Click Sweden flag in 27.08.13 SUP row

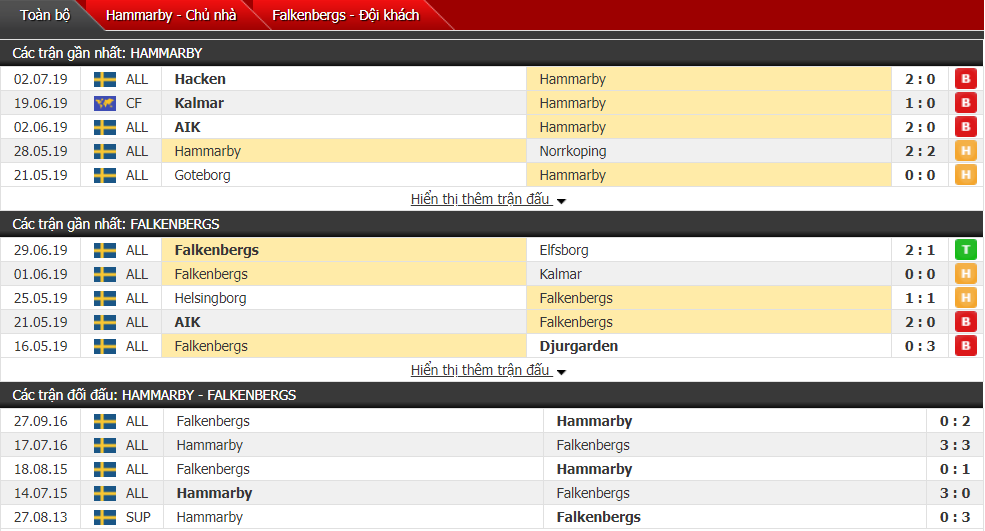[x=105, y=517]
